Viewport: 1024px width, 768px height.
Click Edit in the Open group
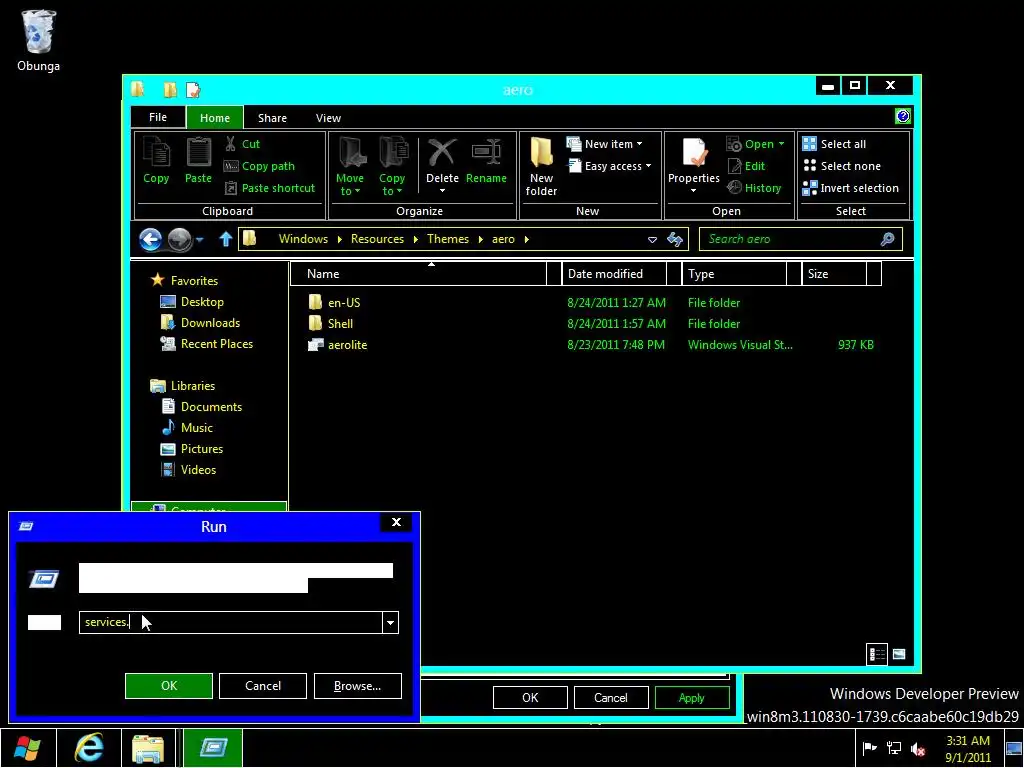(746, 166)
